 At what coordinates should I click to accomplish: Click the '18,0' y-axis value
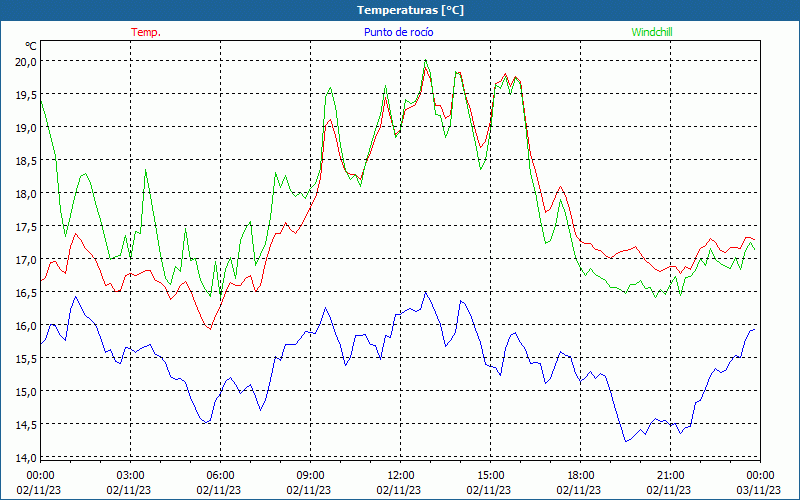[x=27, y=193]
